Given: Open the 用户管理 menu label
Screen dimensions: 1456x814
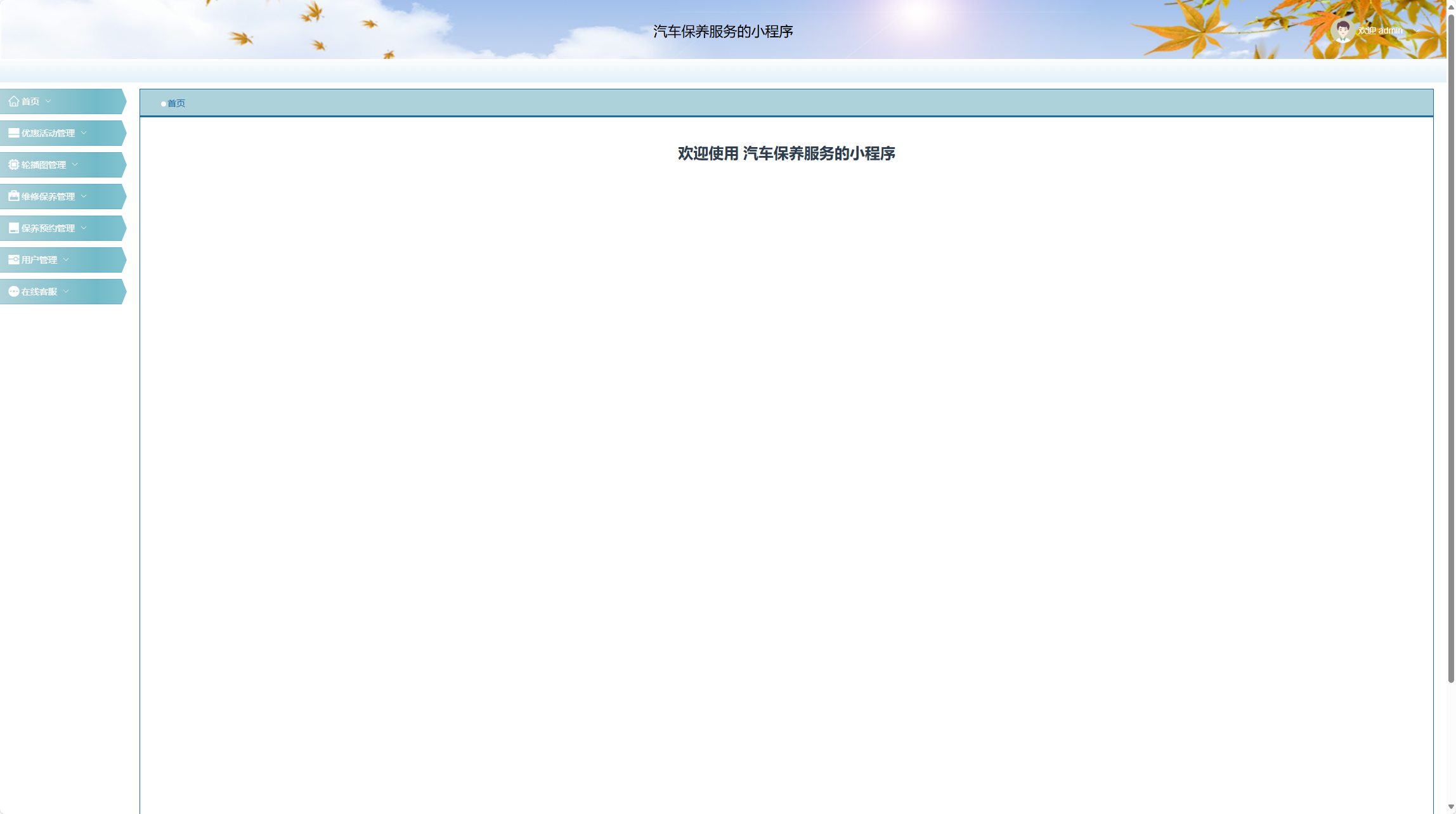Looking at the screenshot, I should tap(39, 260).
